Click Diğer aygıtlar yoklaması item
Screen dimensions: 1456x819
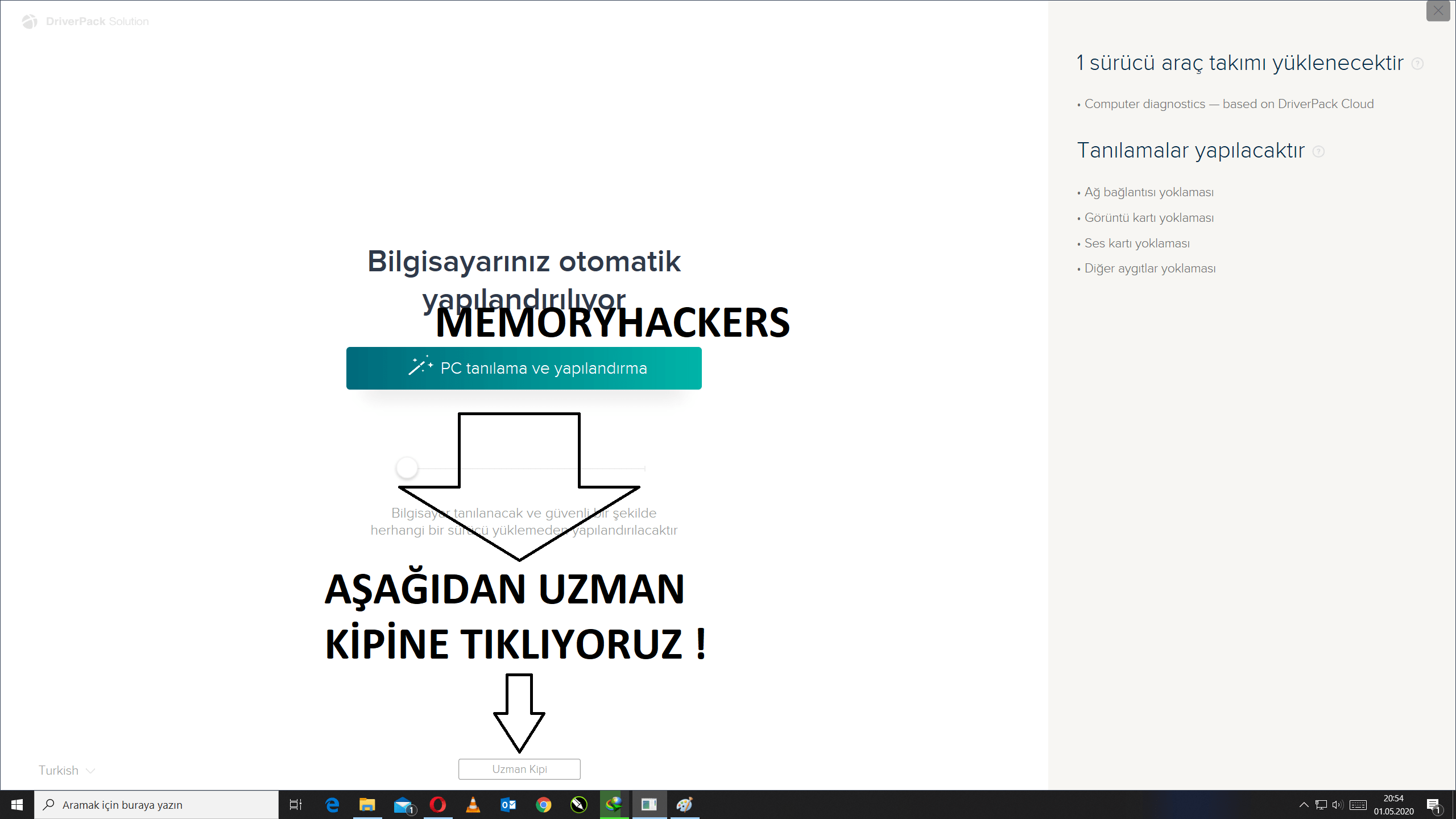point(1150,268)
